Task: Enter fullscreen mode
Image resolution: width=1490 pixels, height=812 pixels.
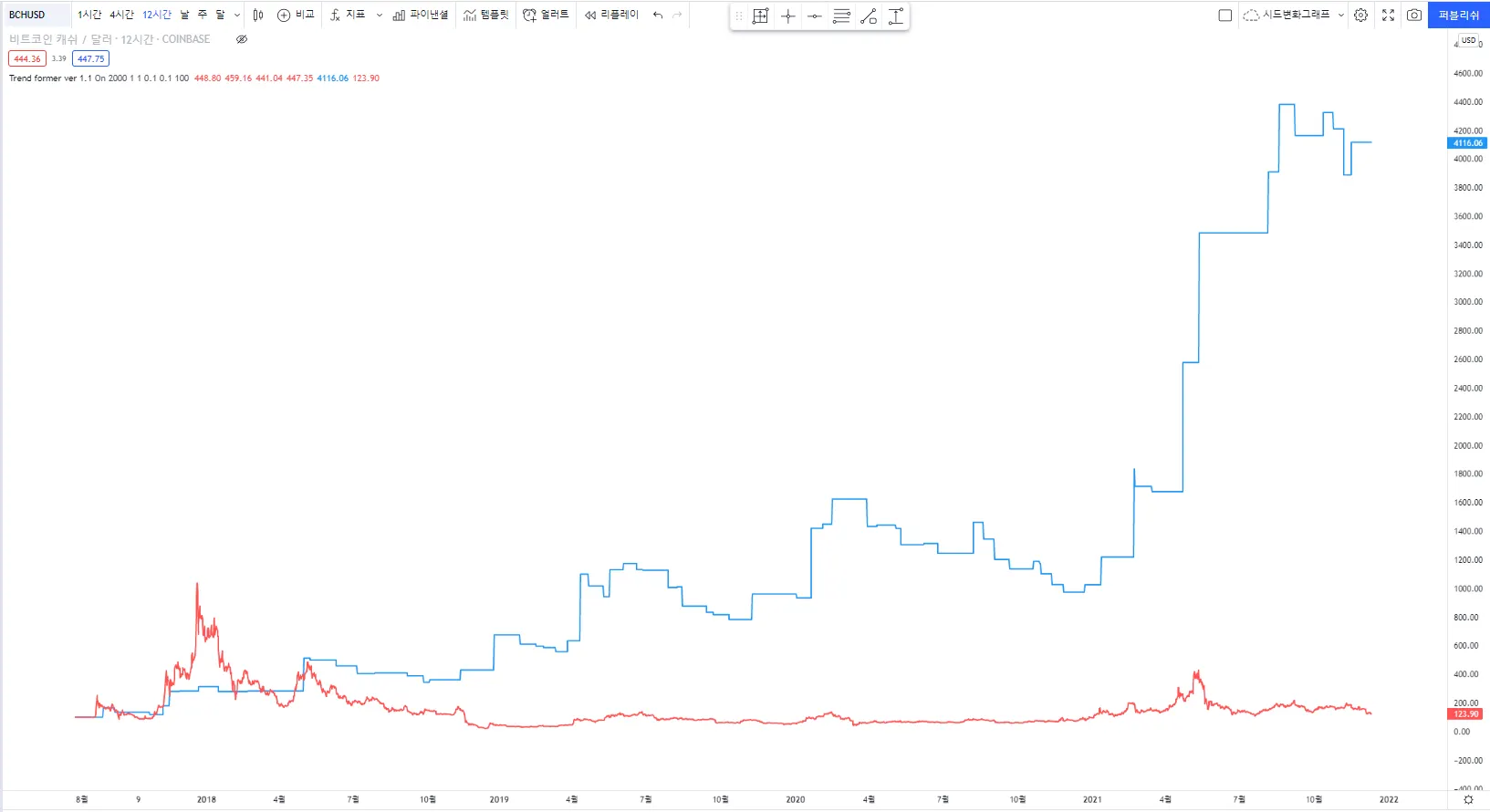Action: coord(1388,15)
